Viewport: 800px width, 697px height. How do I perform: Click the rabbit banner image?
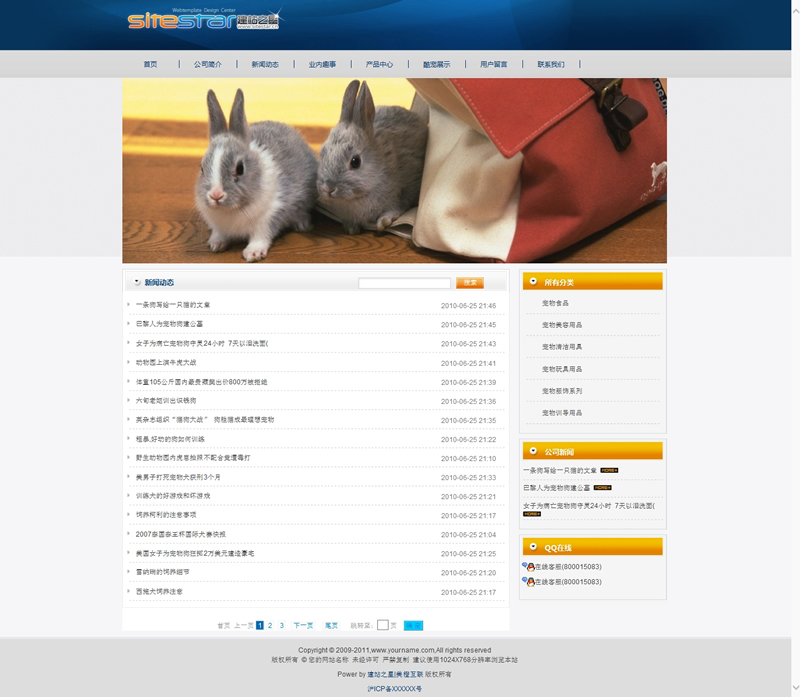(x=394, y=170)
